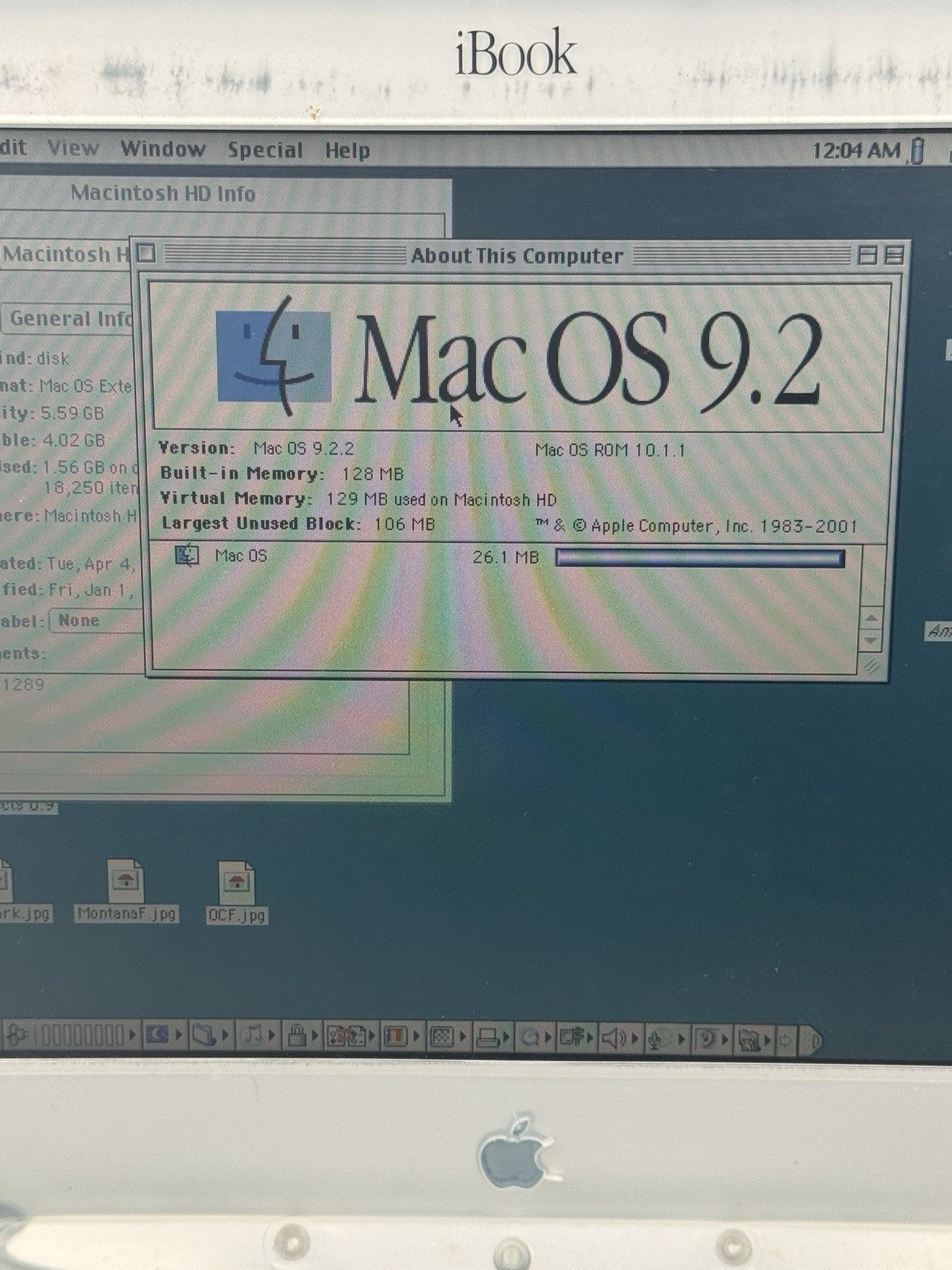Close the About This Computer window
Image resolution: width=952 pixels, height=1270 pixels.
tap(146, 253)
